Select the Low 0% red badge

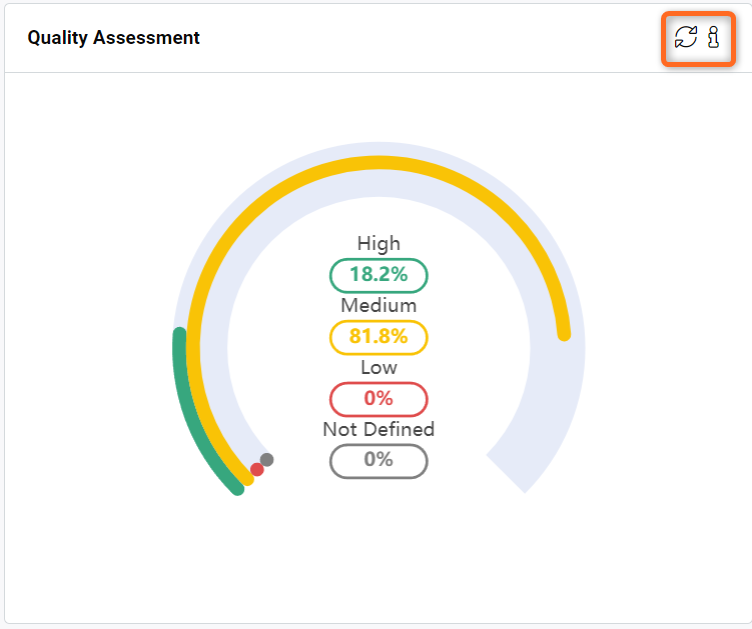click(378, 399)
